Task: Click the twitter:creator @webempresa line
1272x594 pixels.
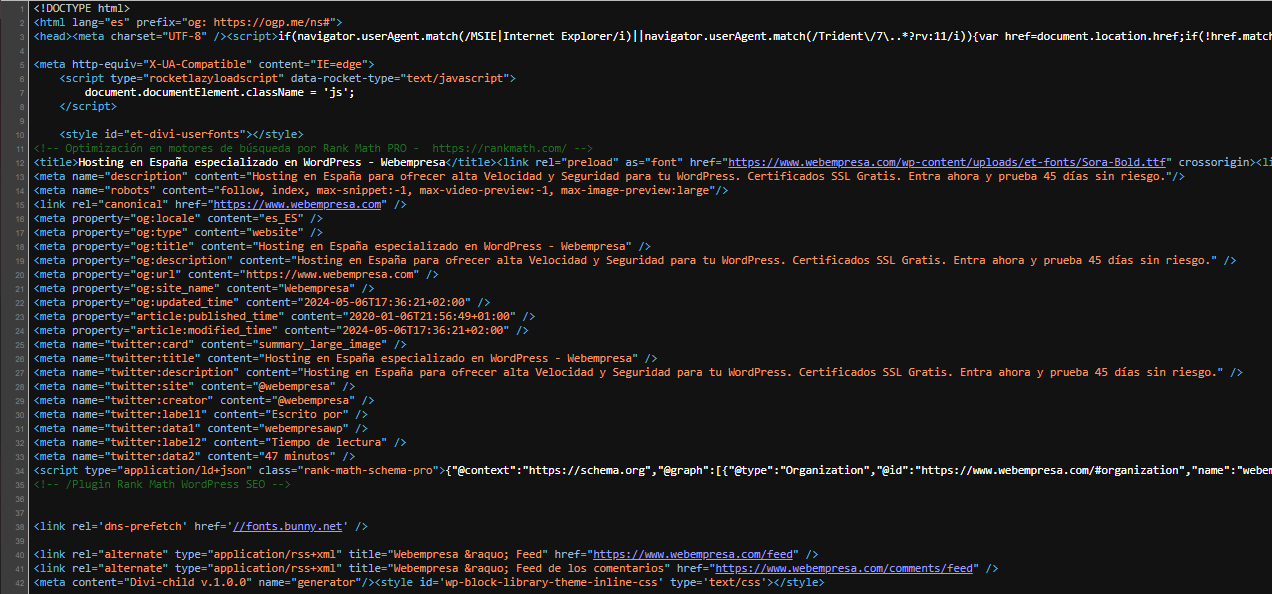Action: 204,400
